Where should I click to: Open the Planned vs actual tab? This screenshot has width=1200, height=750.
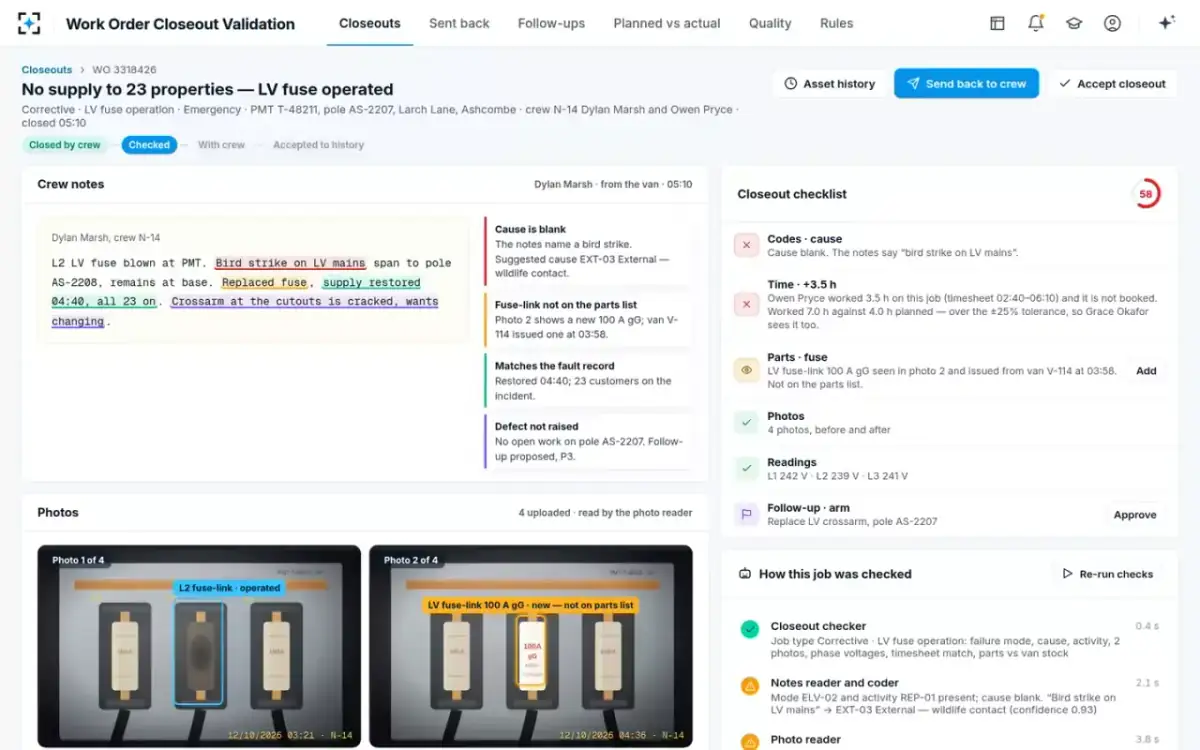coord(667,23)
